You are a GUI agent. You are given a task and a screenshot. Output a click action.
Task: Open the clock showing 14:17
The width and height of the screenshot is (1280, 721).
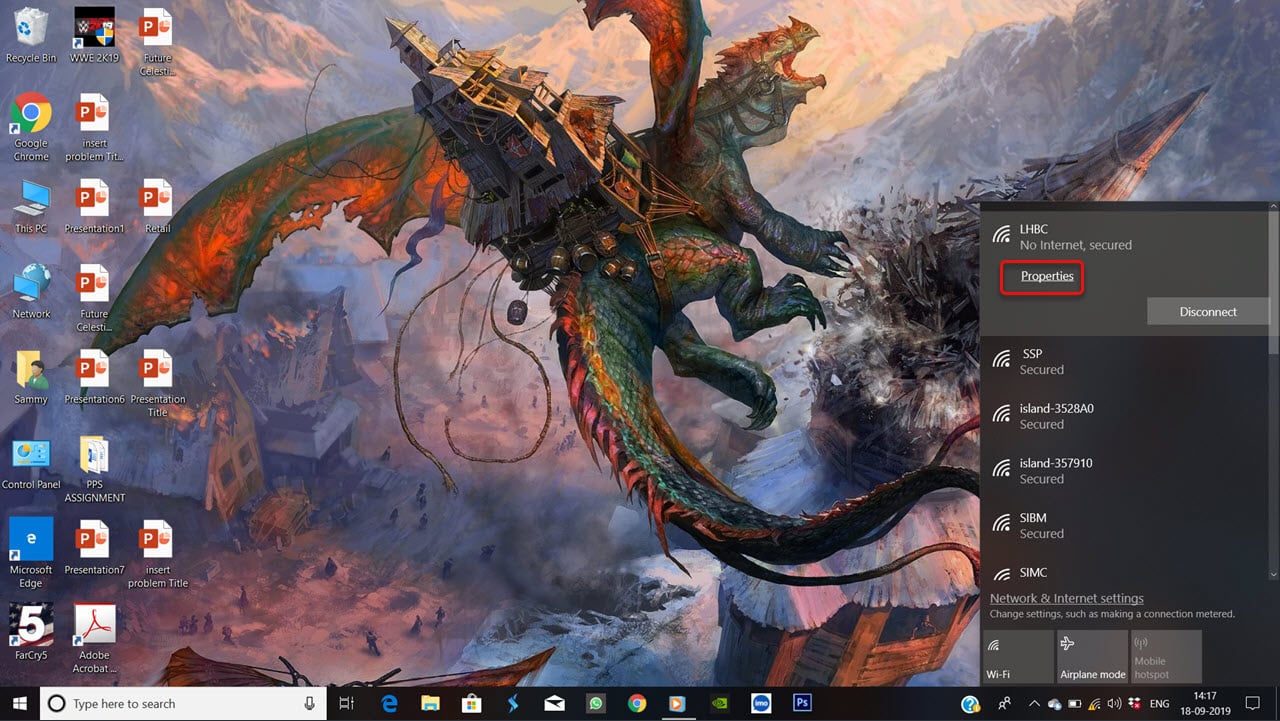[1207, 704]
